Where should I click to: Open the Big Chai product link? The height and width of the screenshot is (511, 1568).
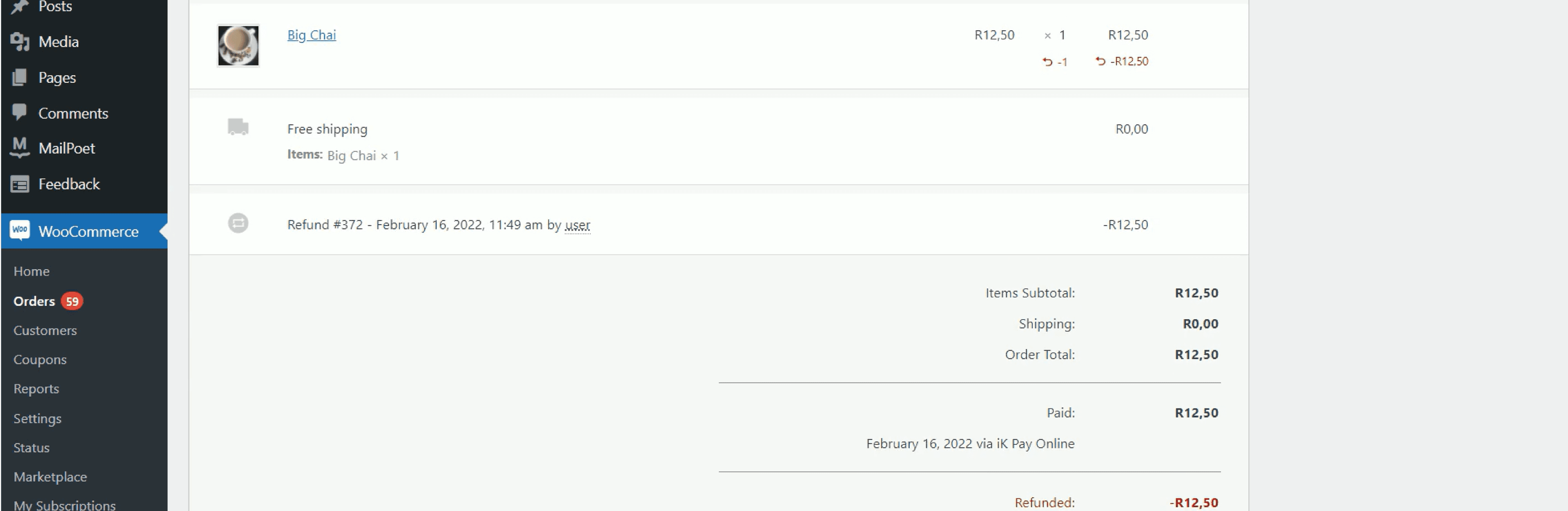click(311, 35)
